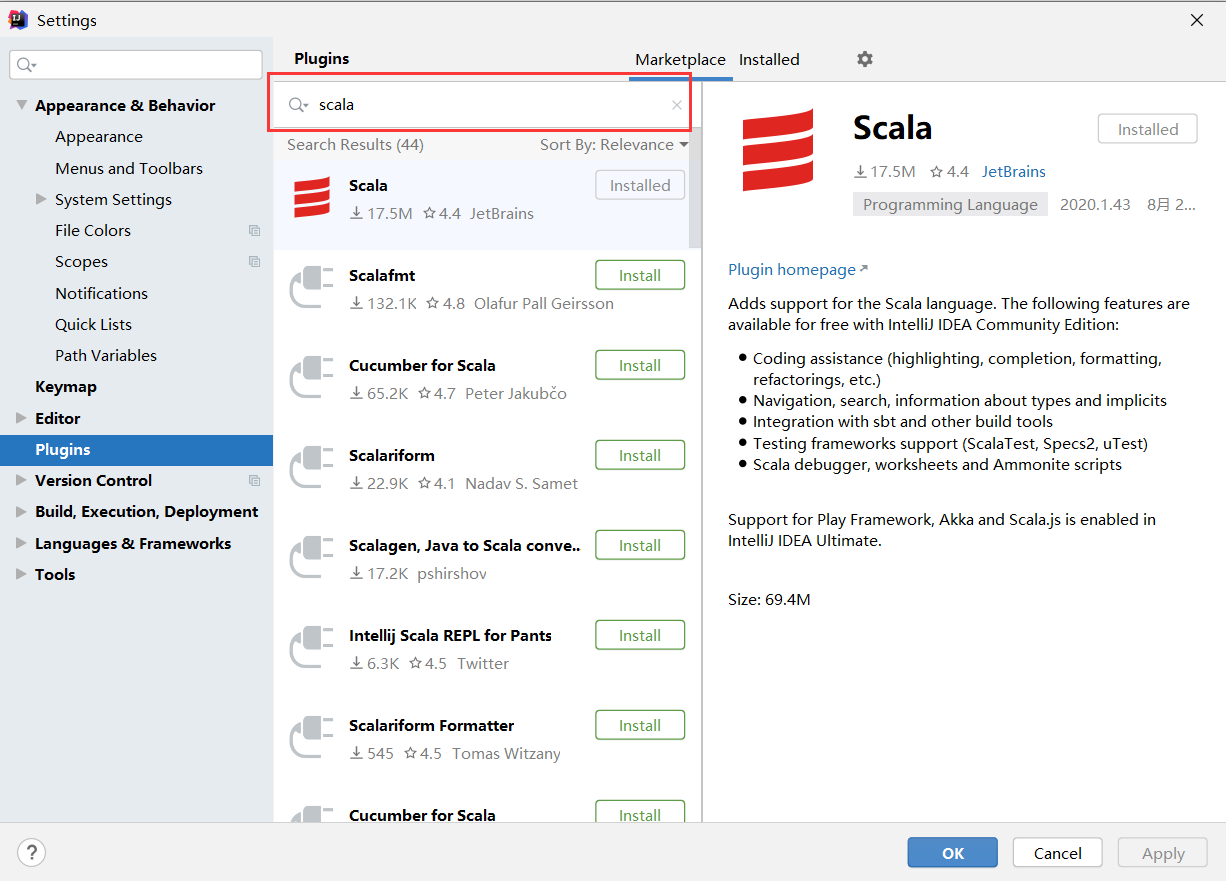Select Intellij Scala REPL for Pants title
This screenshot has width=1226, height=881.
[x=450, y=636]
